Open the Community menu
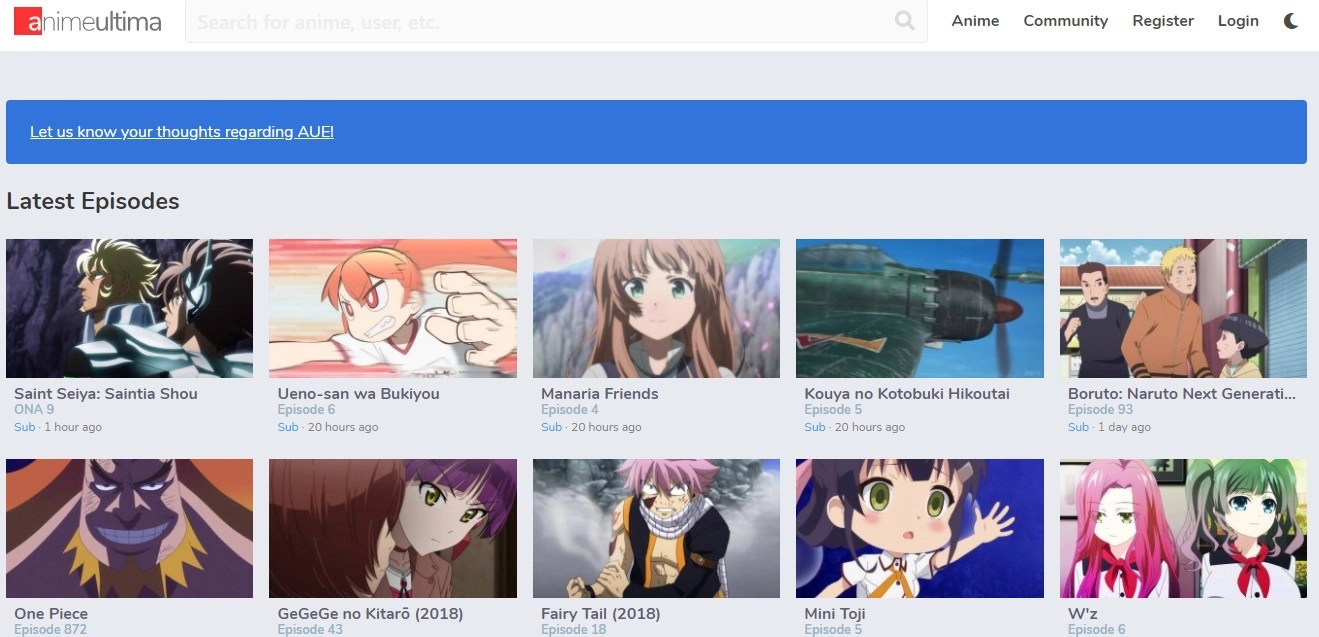This screenshot has height=637, width=1319. [1065, 21]
